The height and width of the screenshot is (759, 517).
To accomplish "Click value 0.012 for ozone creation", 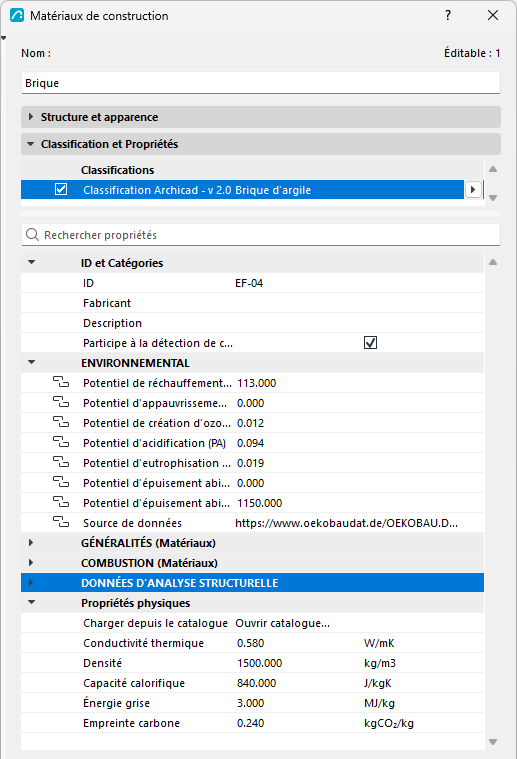I will 250,423.
